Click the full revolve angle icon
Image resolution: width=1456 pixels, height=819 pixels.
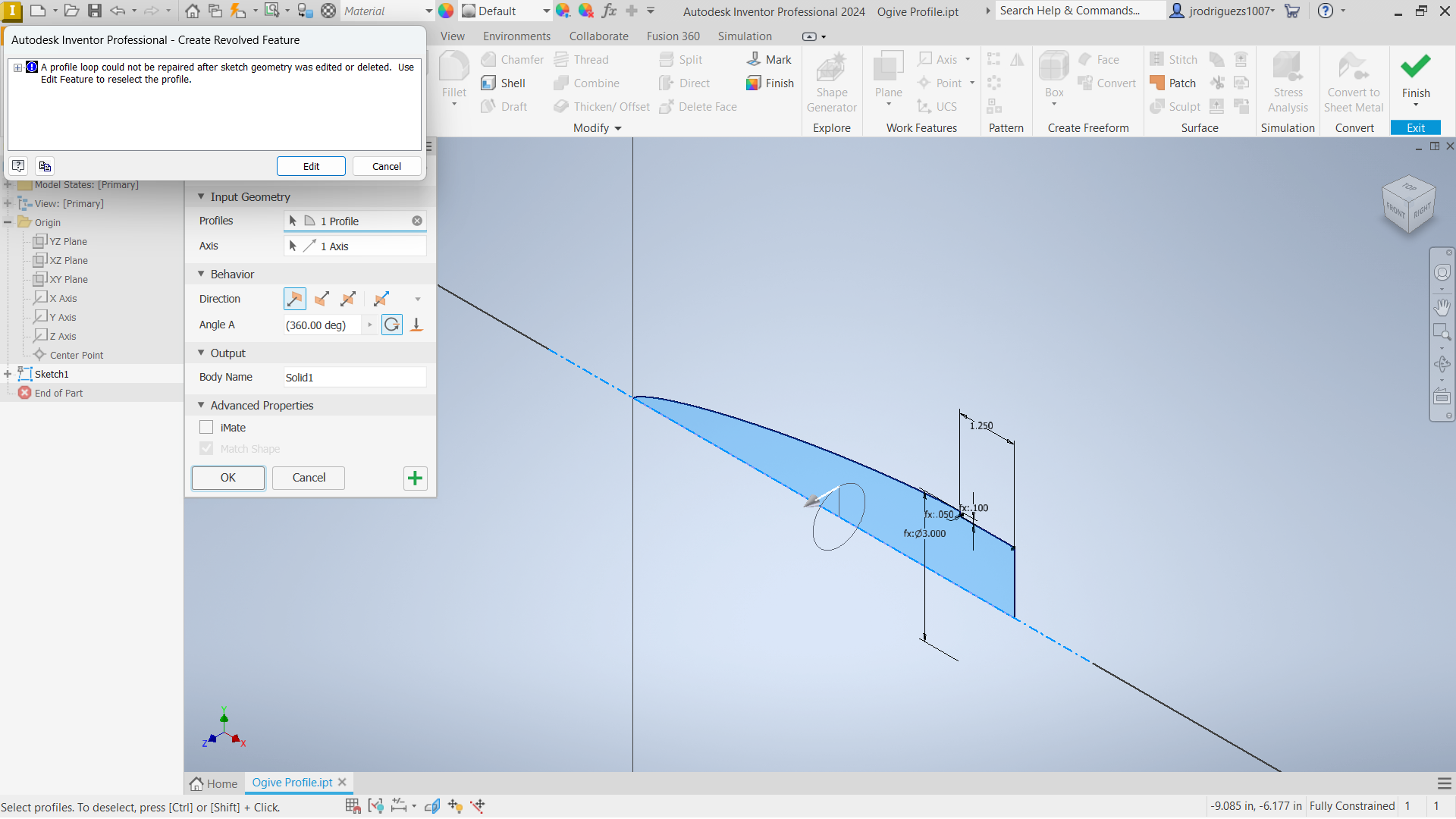tap(391, 325)
